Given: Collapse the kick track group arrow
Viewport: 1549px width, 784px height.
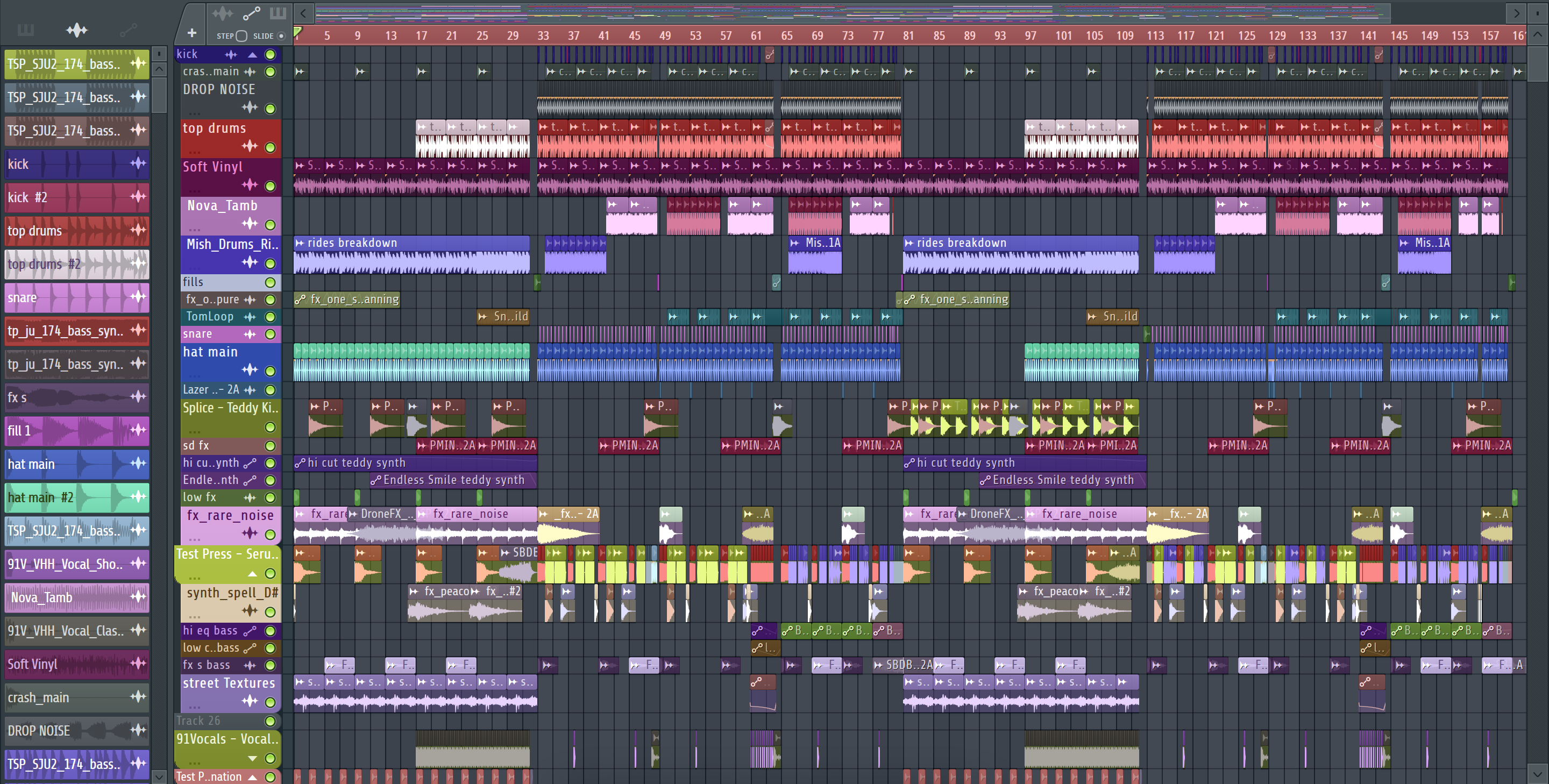Looking at the screenshot, I should click(x=253, y=55).
